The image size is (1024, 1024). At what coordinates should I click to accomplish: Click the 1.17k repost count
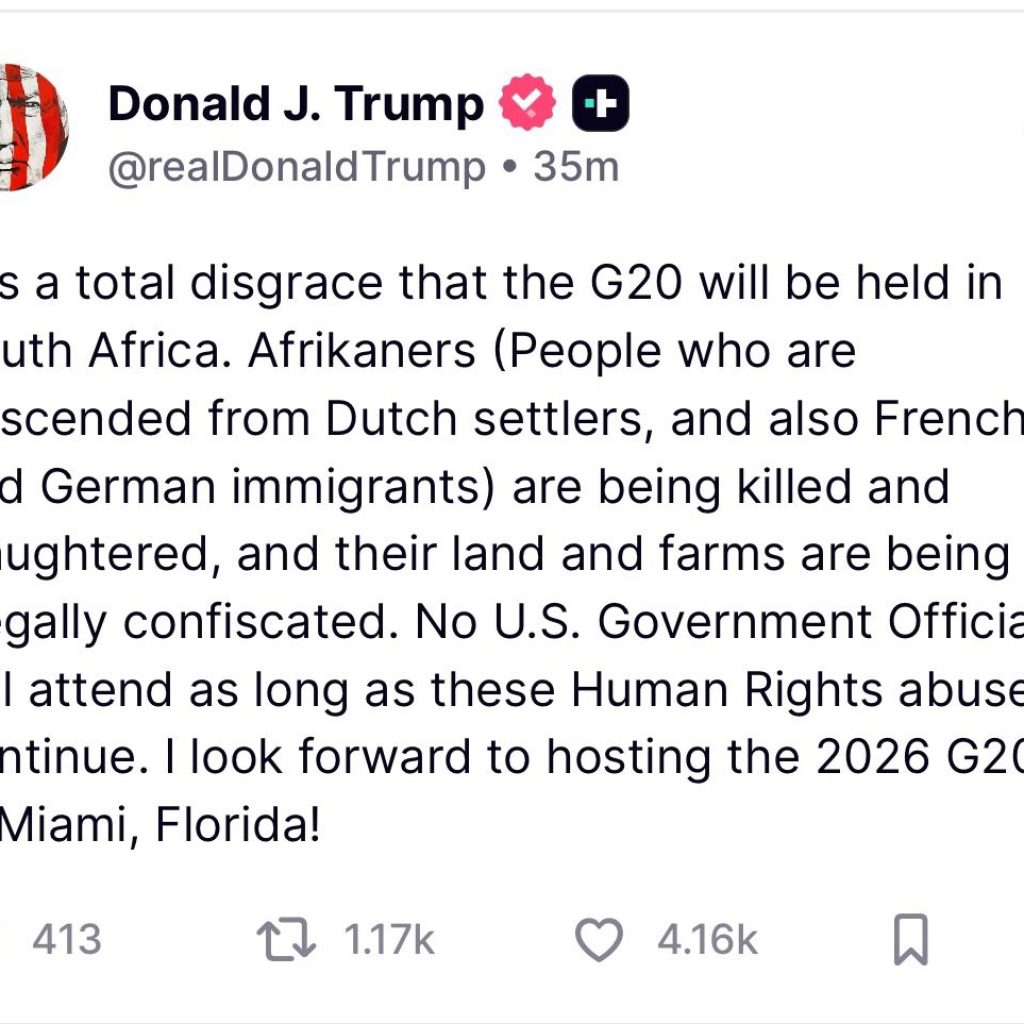[x=389, y=941]
